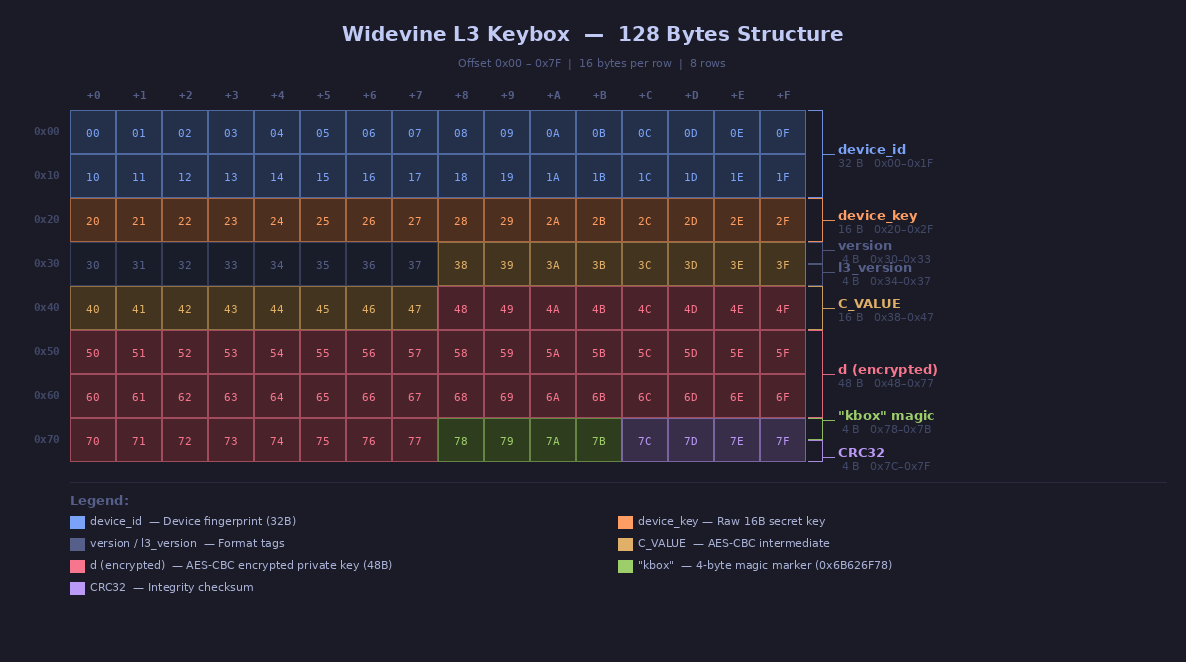Viewport: 1186px width, 662px height.
Task: Click the d (encrypted) field label
Action: [x=887, y=370]
